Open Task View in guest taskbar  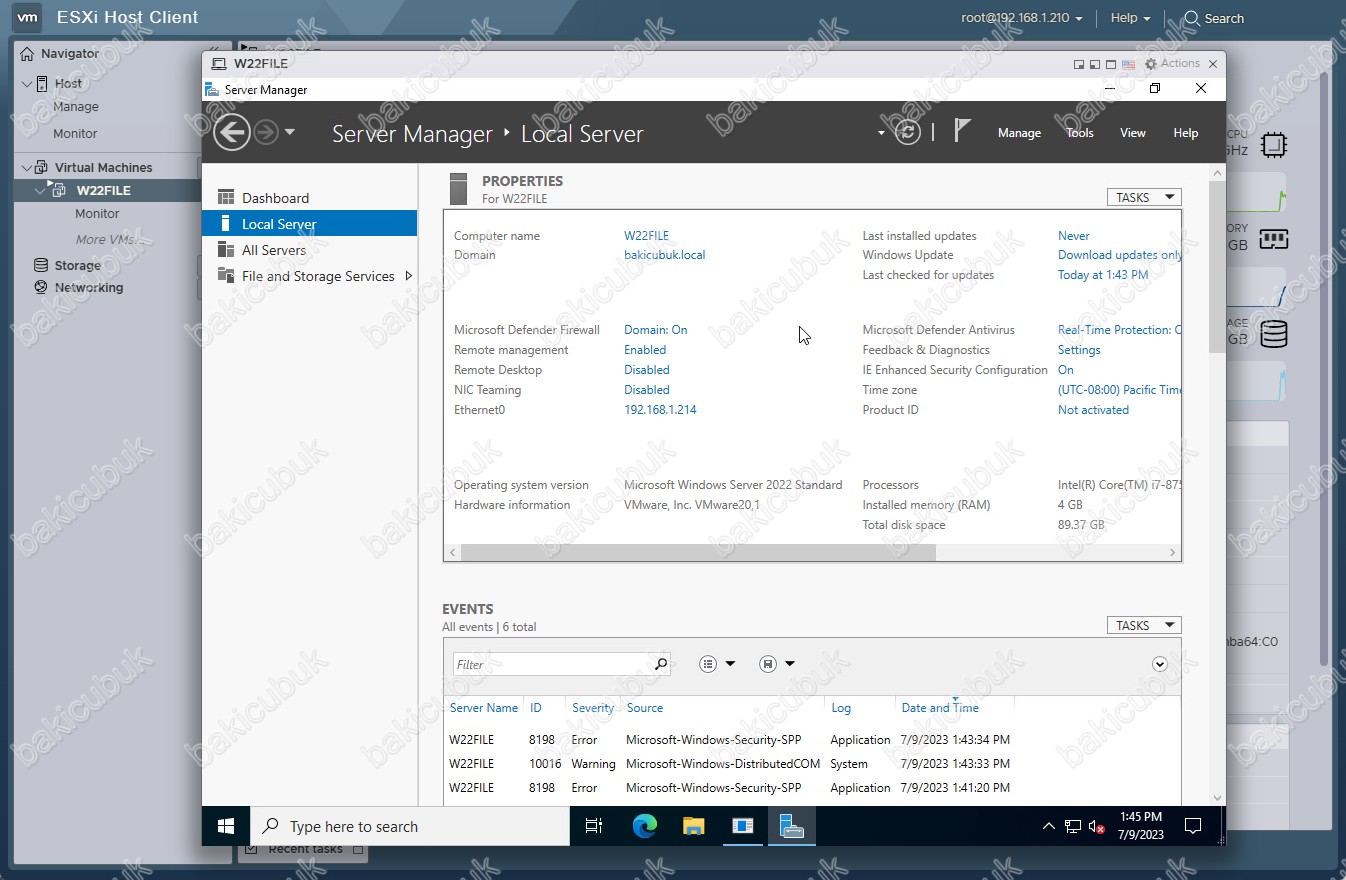point(594,826)
